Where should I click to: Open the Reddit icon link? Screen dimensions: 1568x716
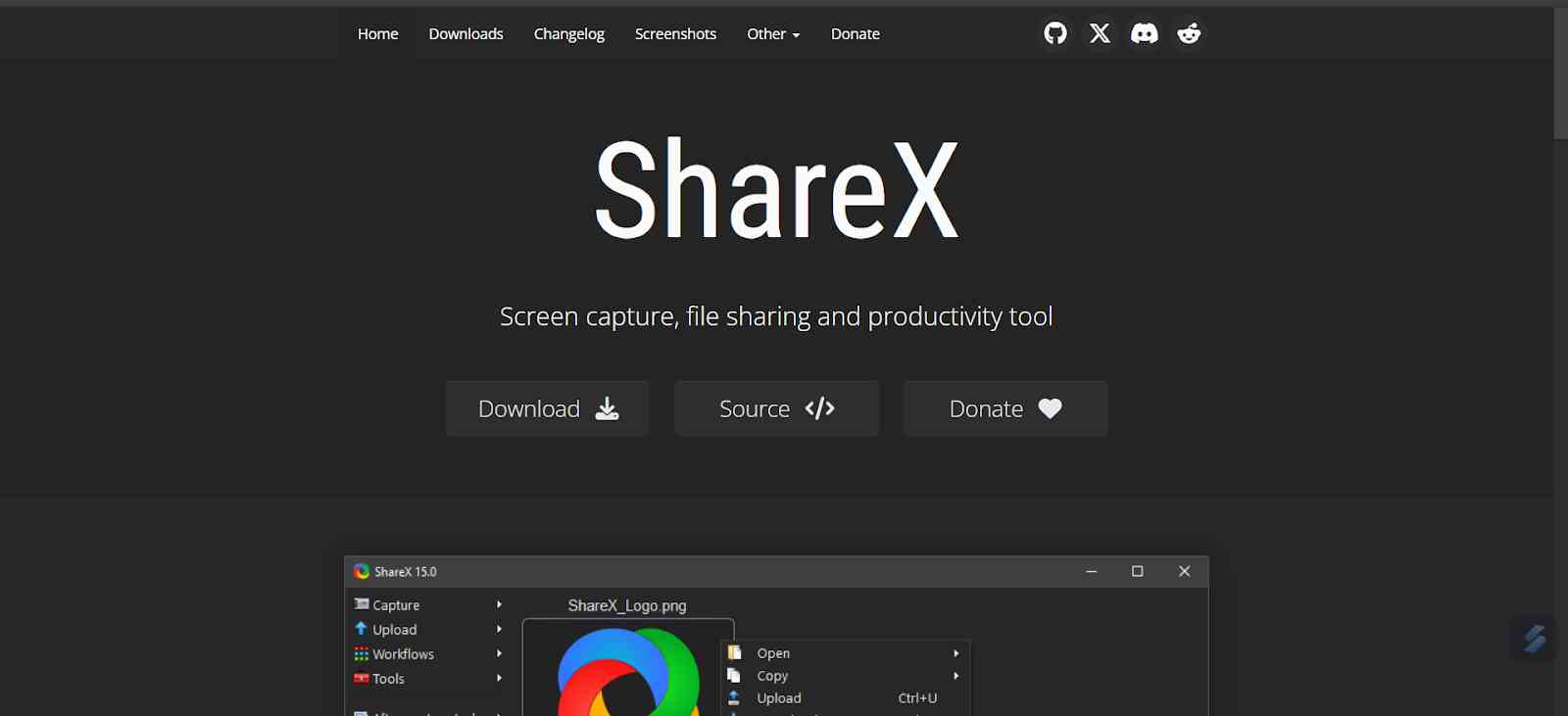(x=1189, y=33)
